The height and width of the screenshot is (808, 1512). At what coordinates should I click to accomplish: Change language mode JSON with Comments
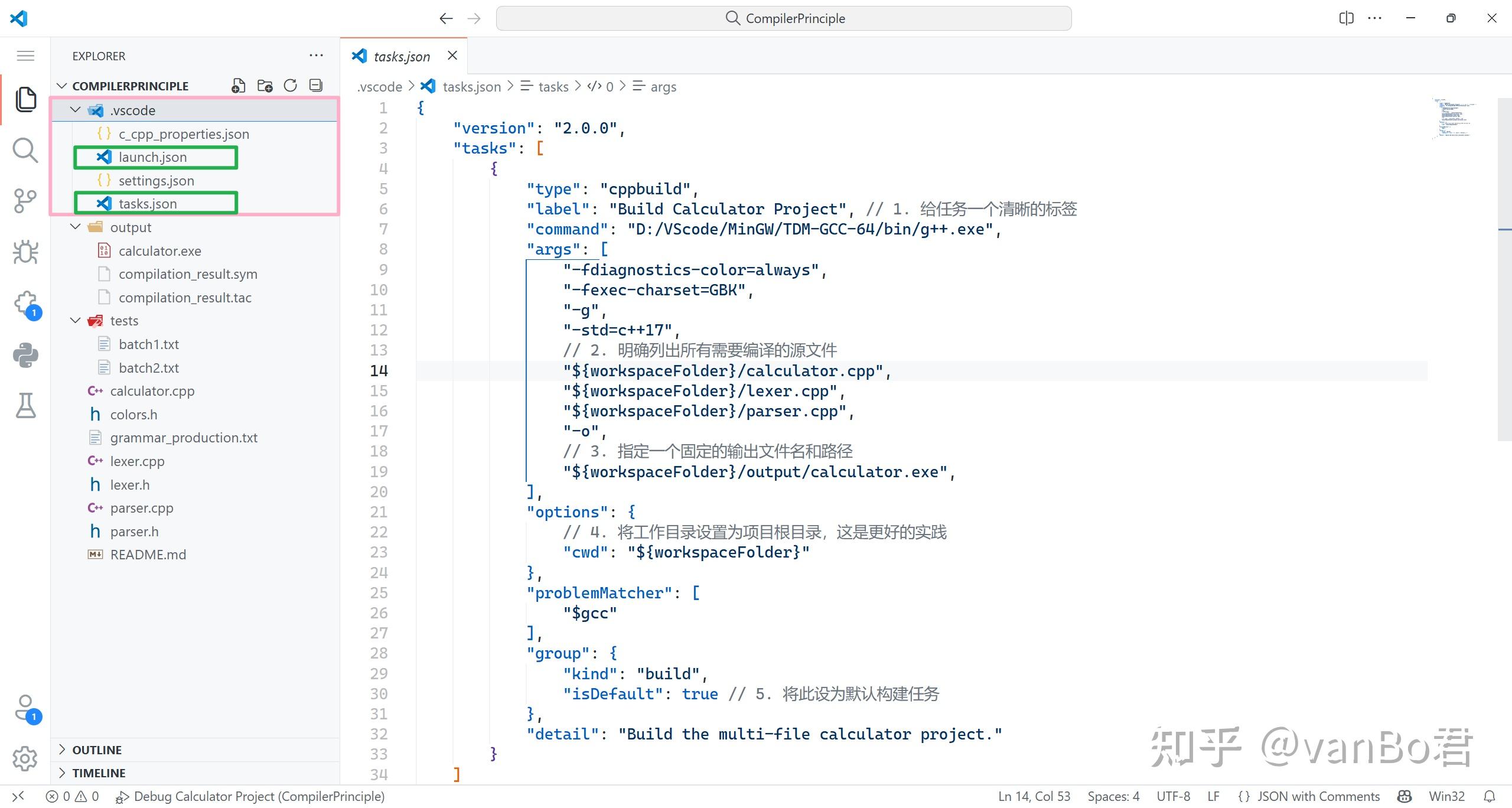point(1311,796)
